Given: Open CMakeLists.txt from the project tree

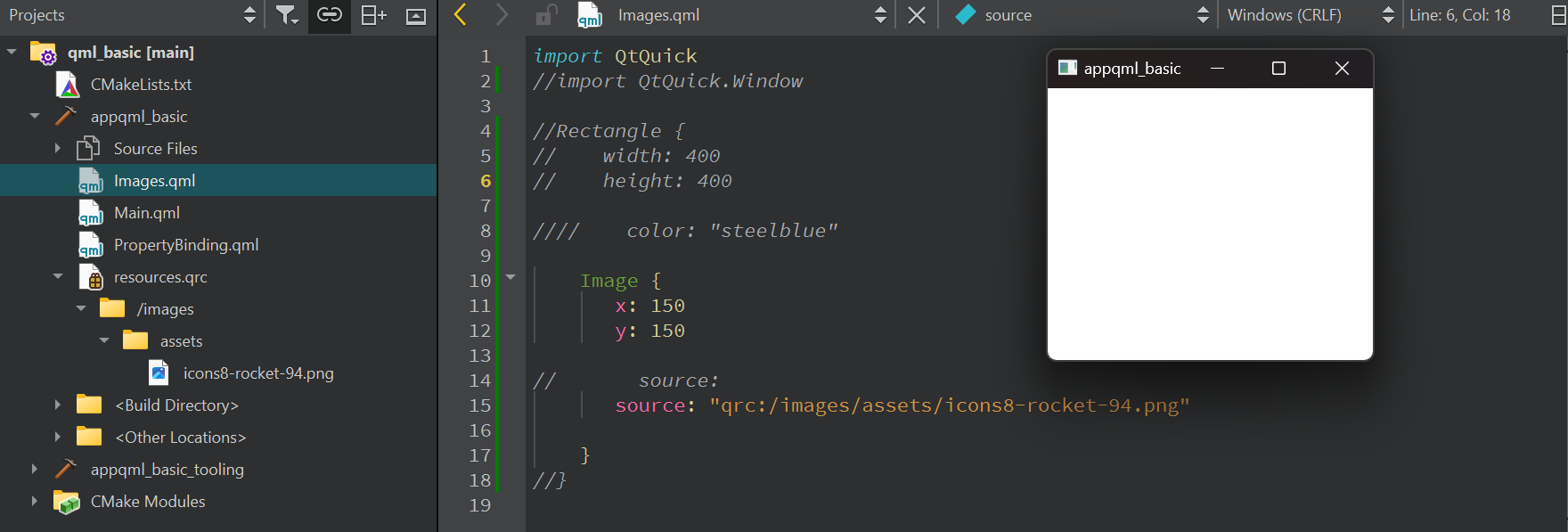Looking at the screenshot, I should click(141, 85).
